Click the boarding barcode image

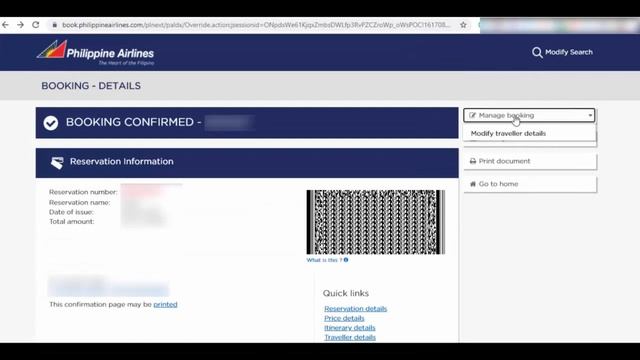pyautogui.click(x=376, y=222)
